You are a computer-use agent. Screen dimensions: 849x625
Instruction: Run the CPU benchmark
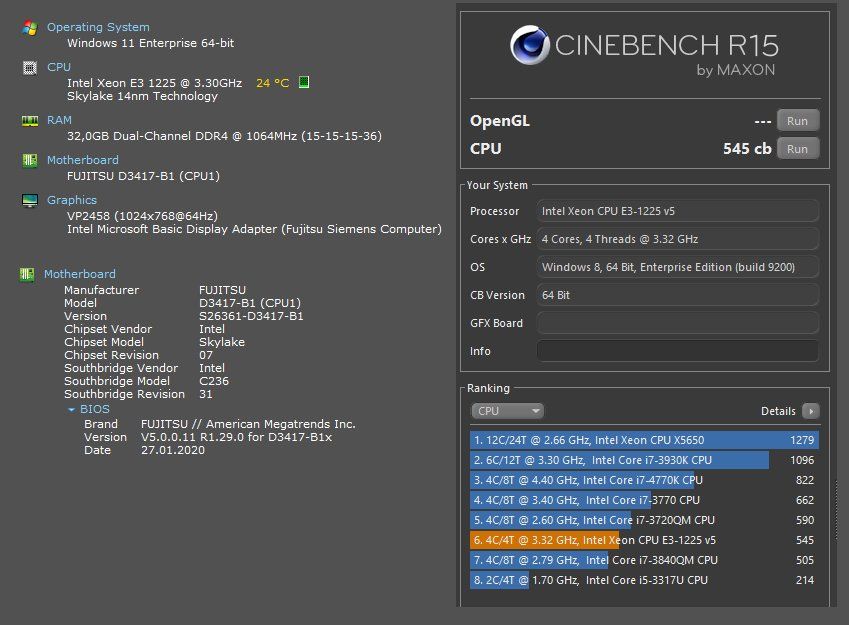[798, 149]
